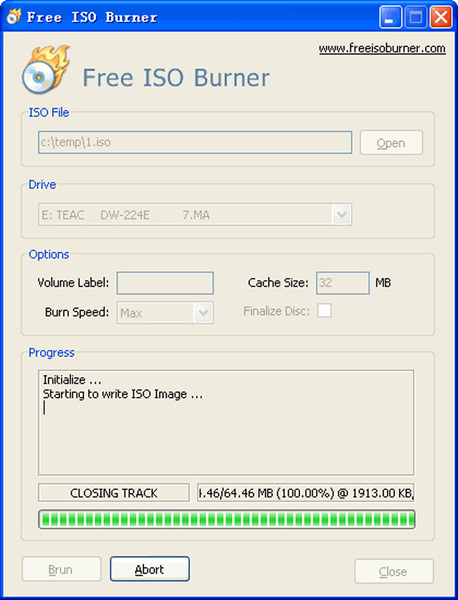Click the Open button for ISO file

click(x=391, y=143)
